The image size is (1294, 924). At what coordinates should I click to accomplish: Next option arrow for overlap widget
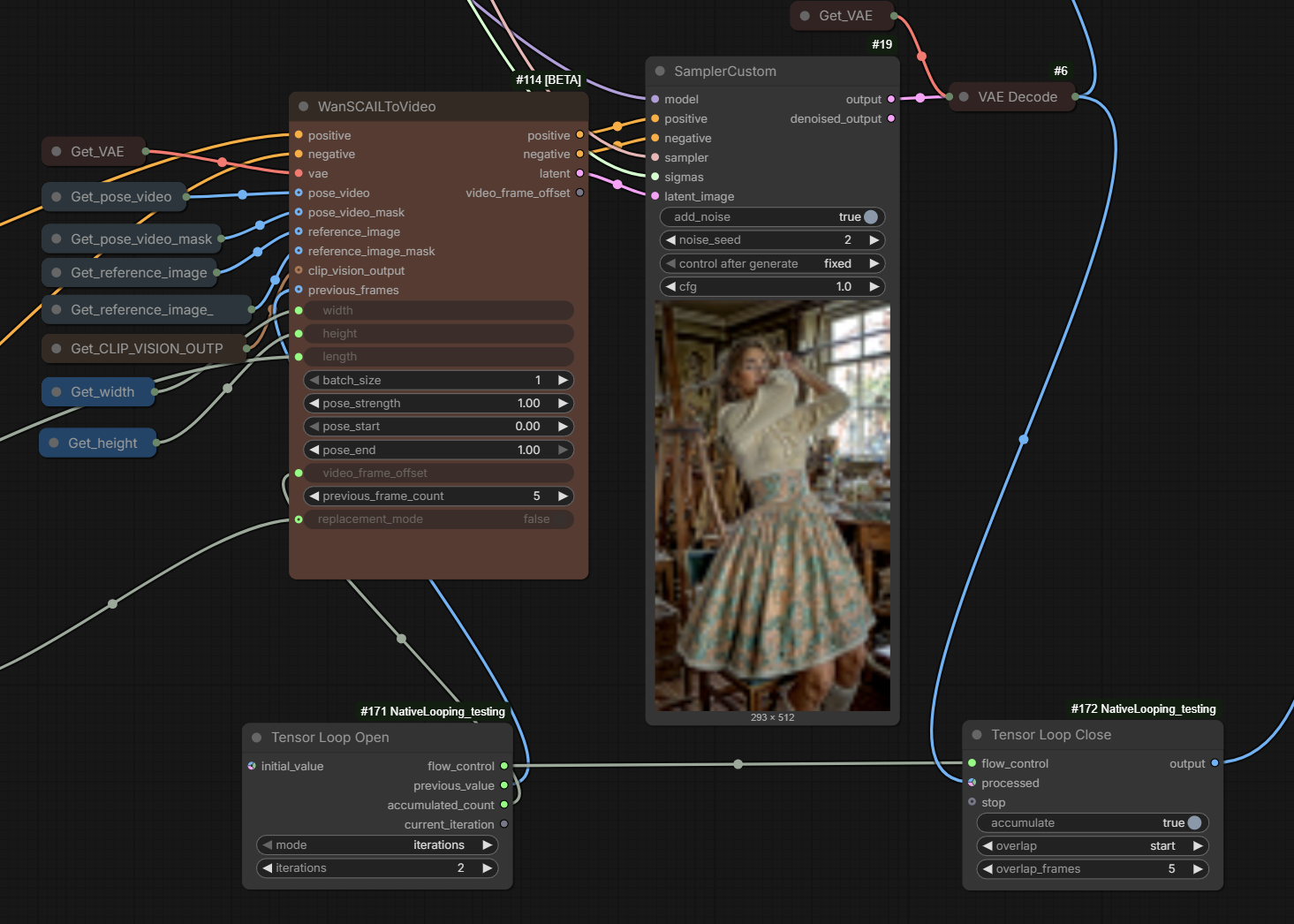(1198, 845)
